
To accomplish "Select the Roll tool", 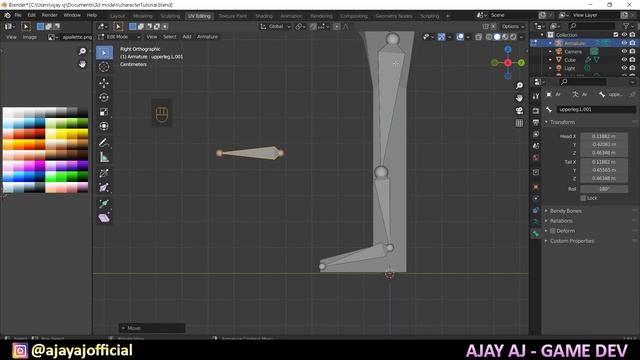I will click(x=104, y=173).
